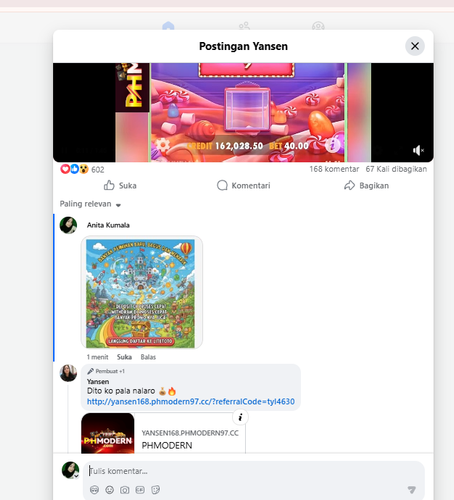Image resolution: width=454 pixels, height=500 pixels.
Task: Click the Suka thumbs-up button under the post
Action: (120, 185)
